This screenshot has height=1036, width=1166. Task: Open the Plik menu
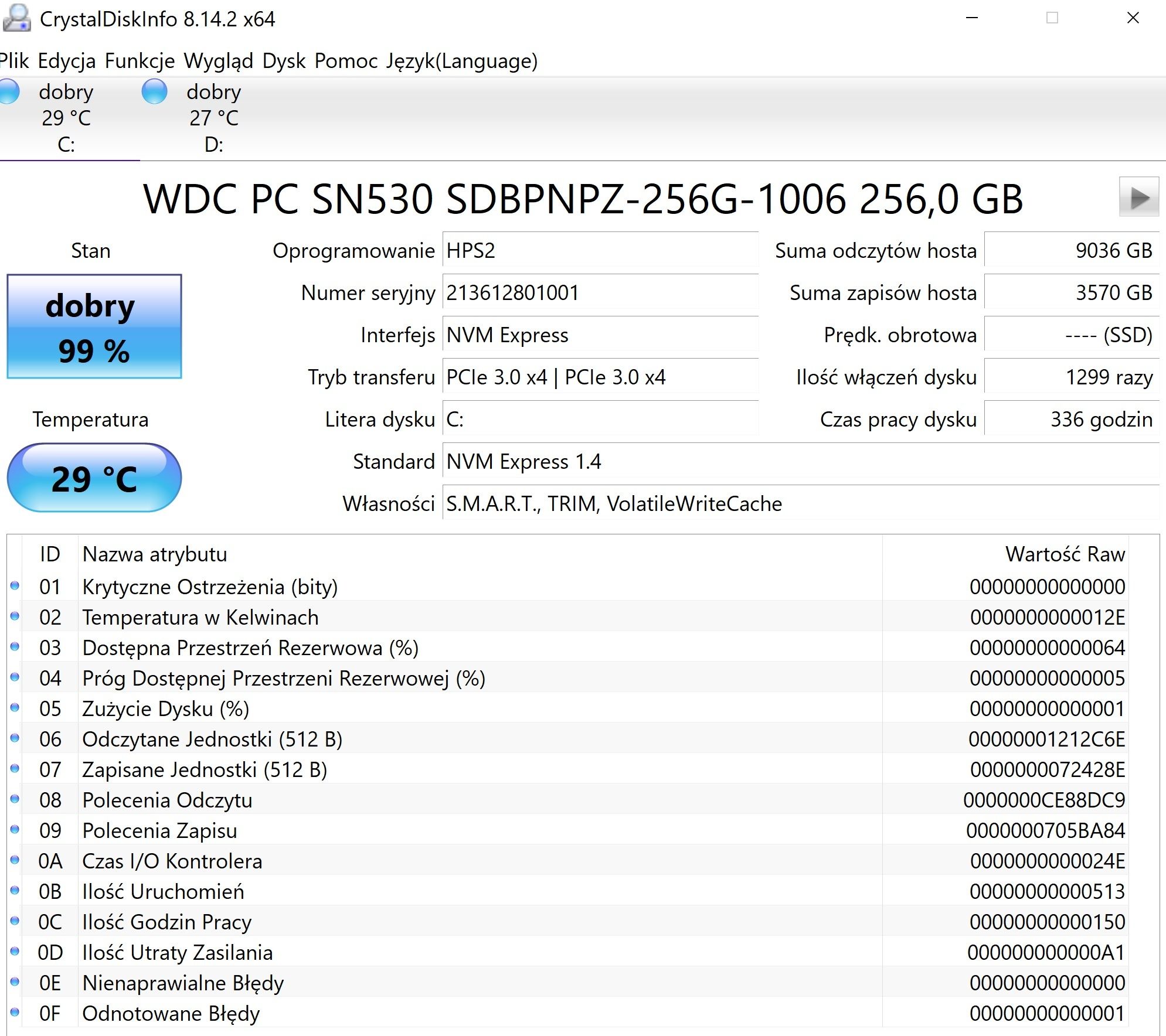(14, 60)
